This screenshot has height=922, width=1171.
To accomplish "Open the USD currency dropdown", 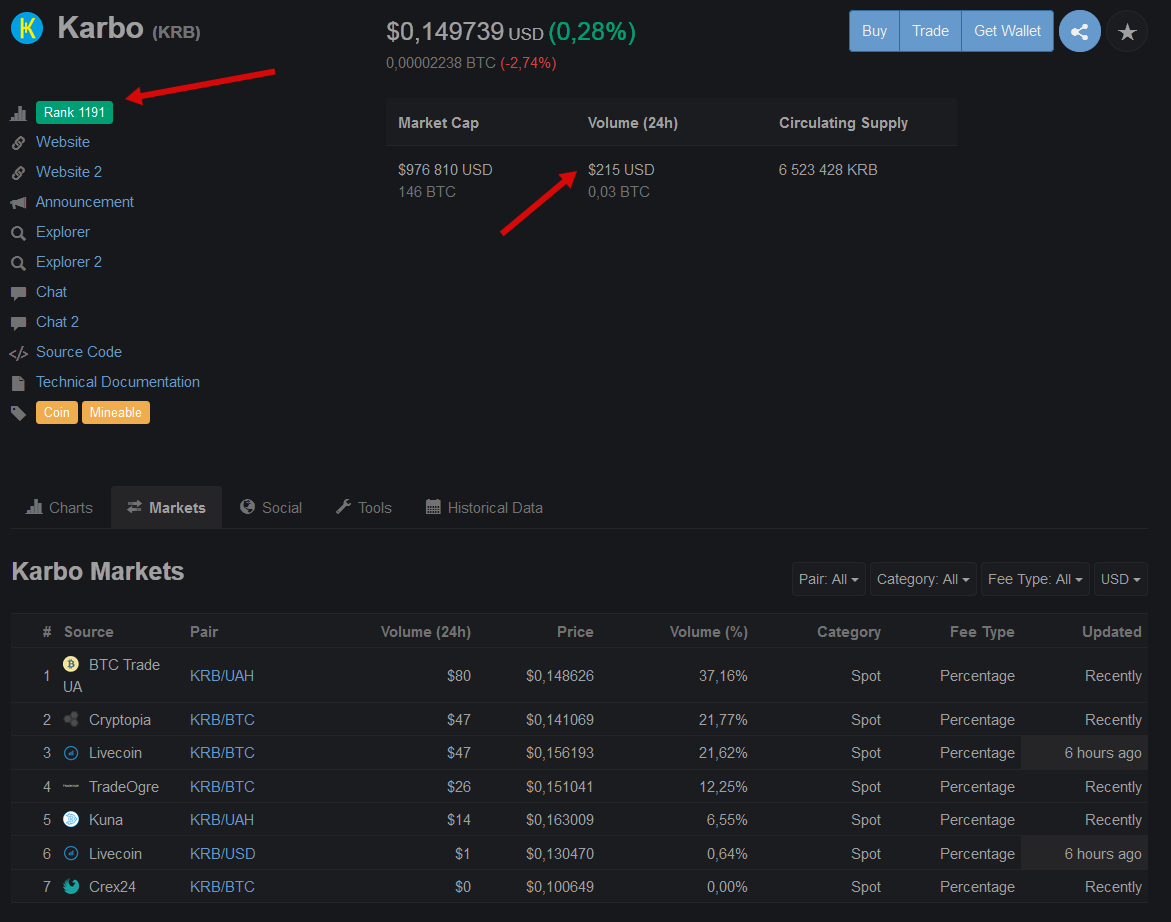I will 1120,579.
